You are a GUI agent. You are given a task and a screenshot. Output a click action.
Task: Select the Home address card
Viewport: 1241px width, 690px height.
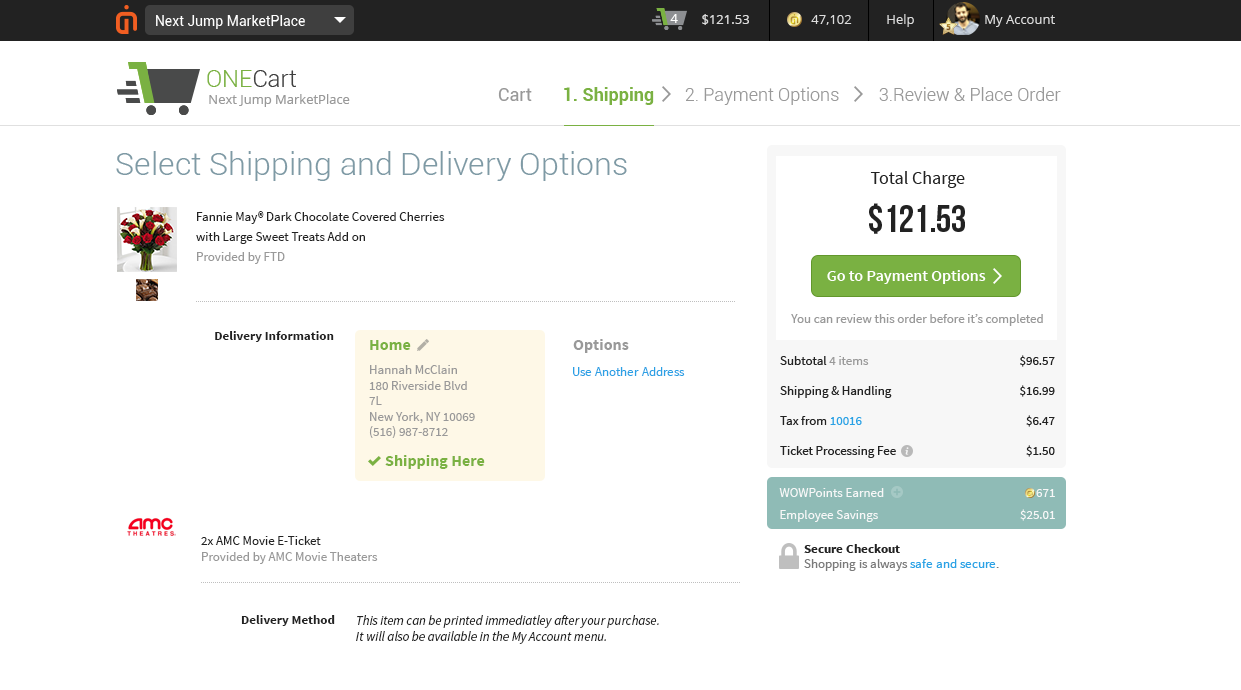tap(450, 405)
